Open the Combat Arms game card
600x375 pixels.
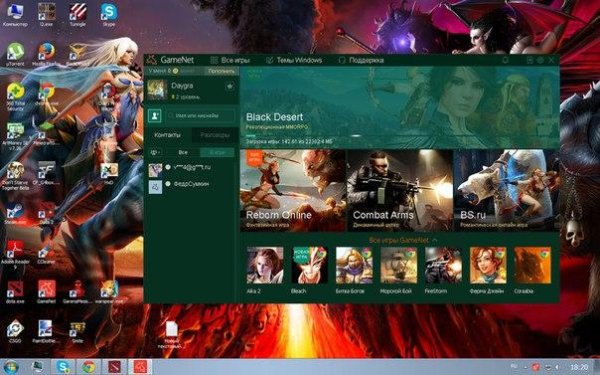point(399,190)
